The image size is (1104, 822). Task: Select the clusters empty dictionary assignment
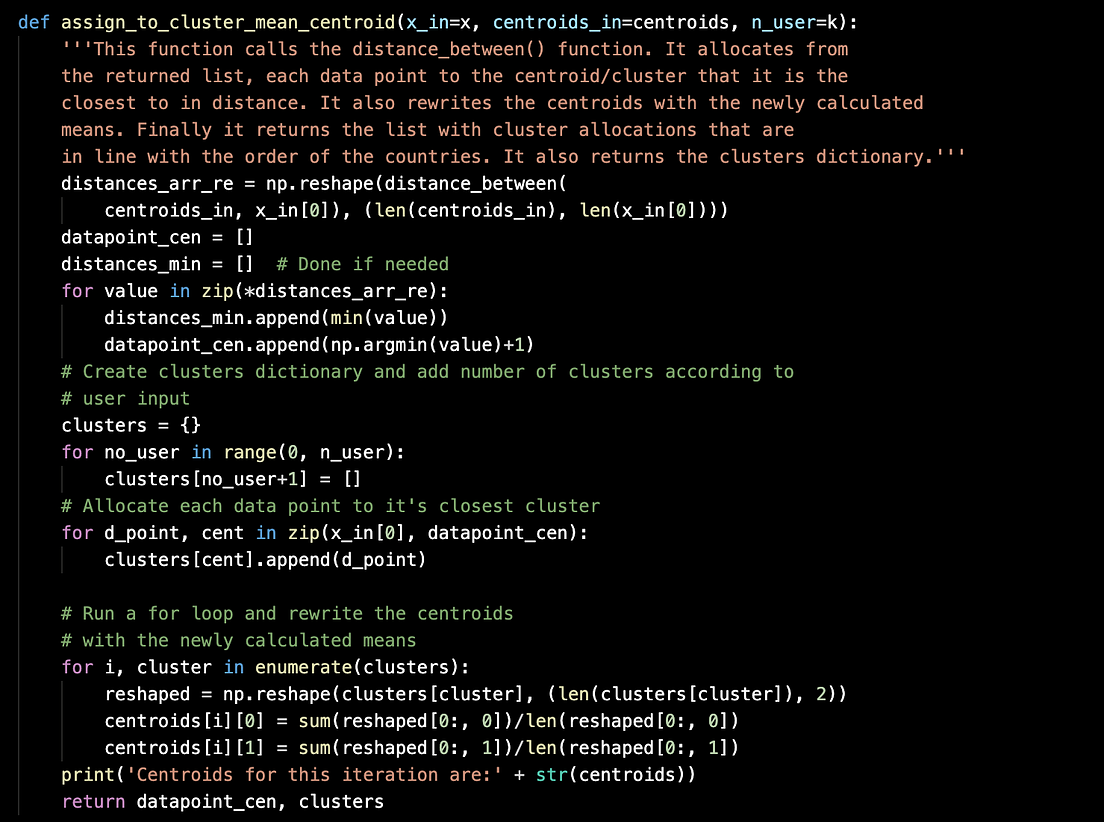[130, 425]
